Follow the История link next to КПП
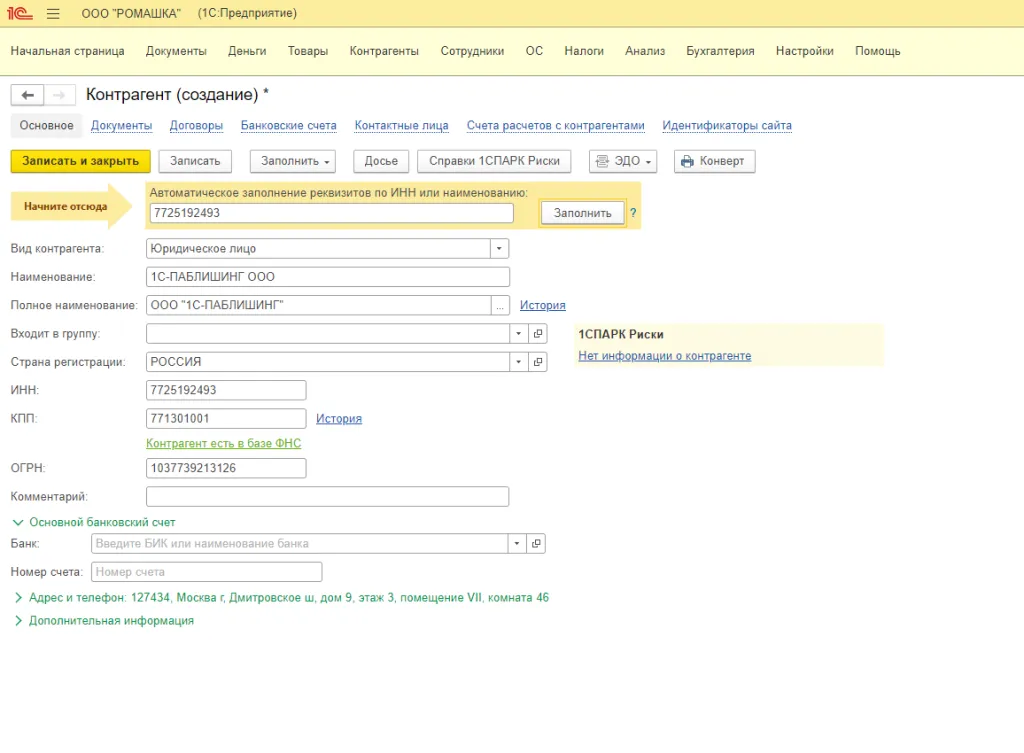The image size is (1024, 753). point(338,419)
